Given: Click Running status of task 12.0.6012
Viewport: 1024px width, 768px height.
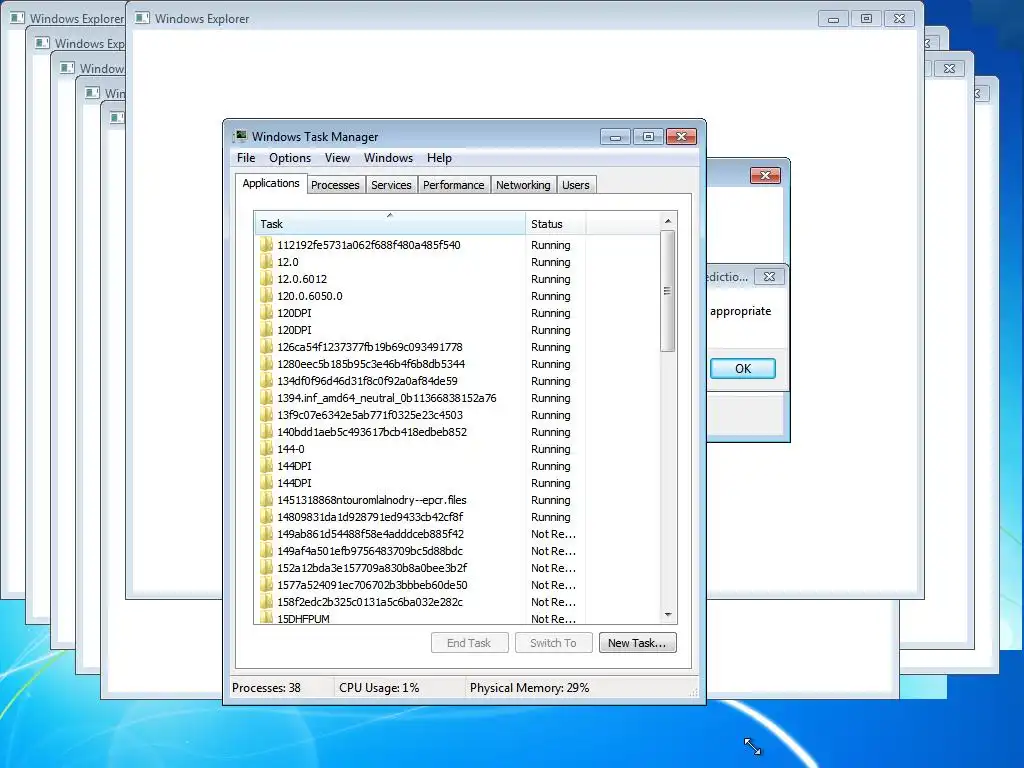Looking at the screenshot, I should [551, 279].
